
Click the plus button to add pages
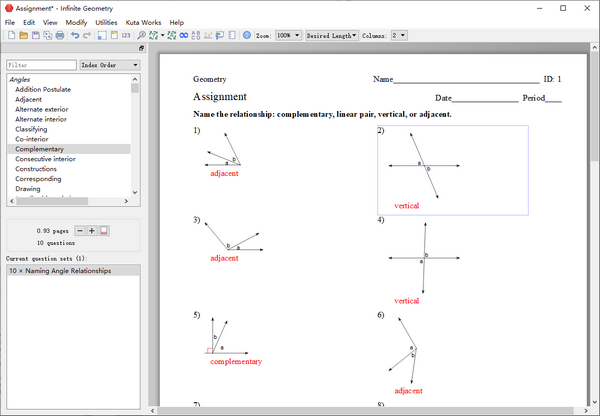[92, 230]
